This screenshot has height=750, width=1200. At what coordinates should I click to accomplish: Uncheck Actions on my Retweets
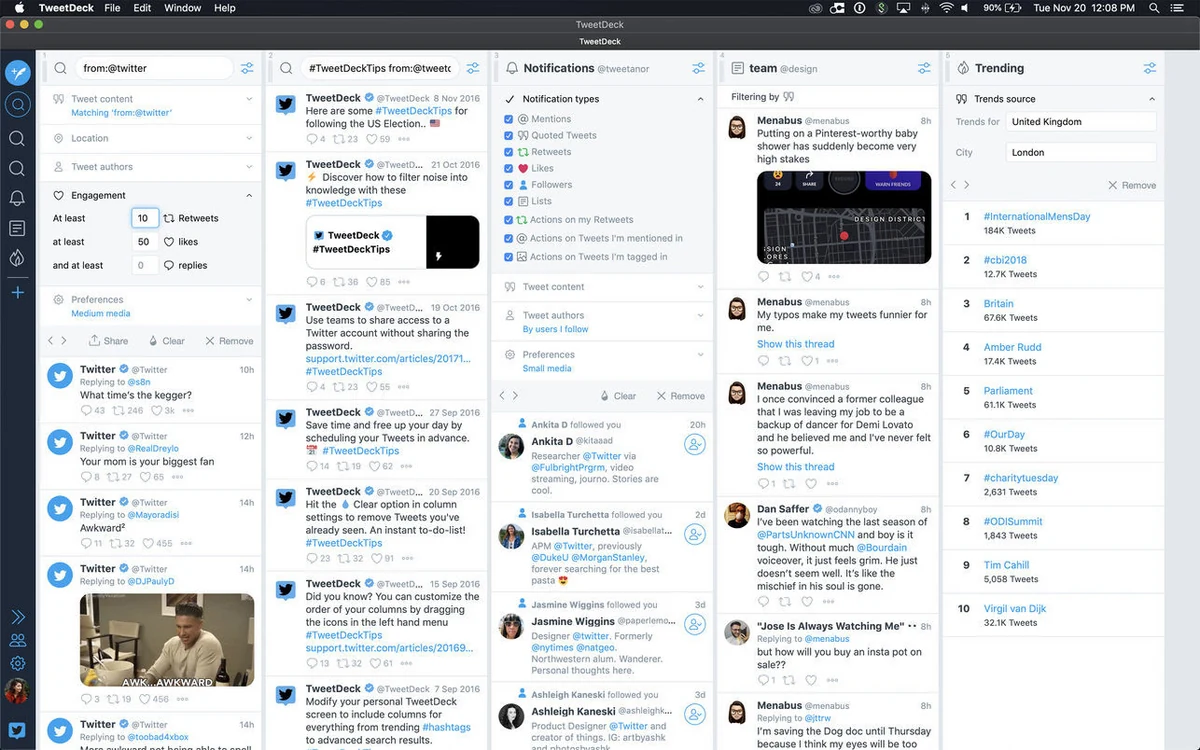click(509, 220)
